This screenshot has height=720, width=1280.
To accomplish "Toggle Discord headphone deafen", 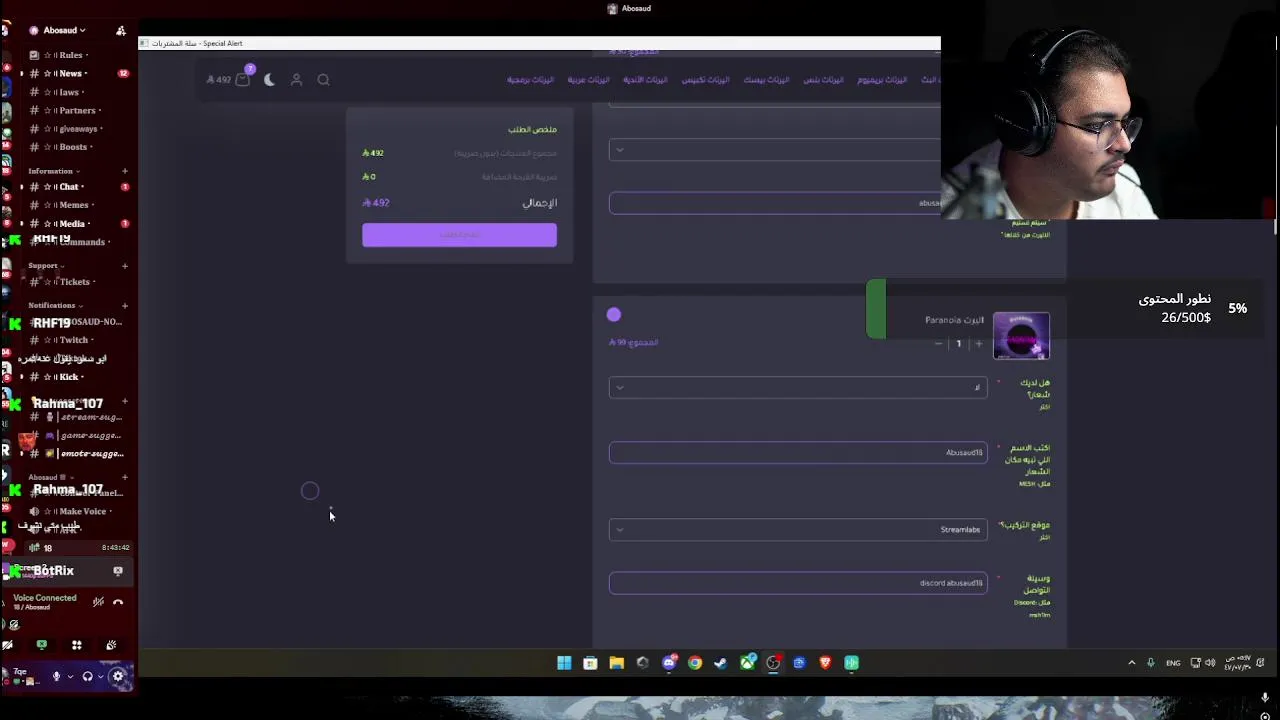I will 87,677.
